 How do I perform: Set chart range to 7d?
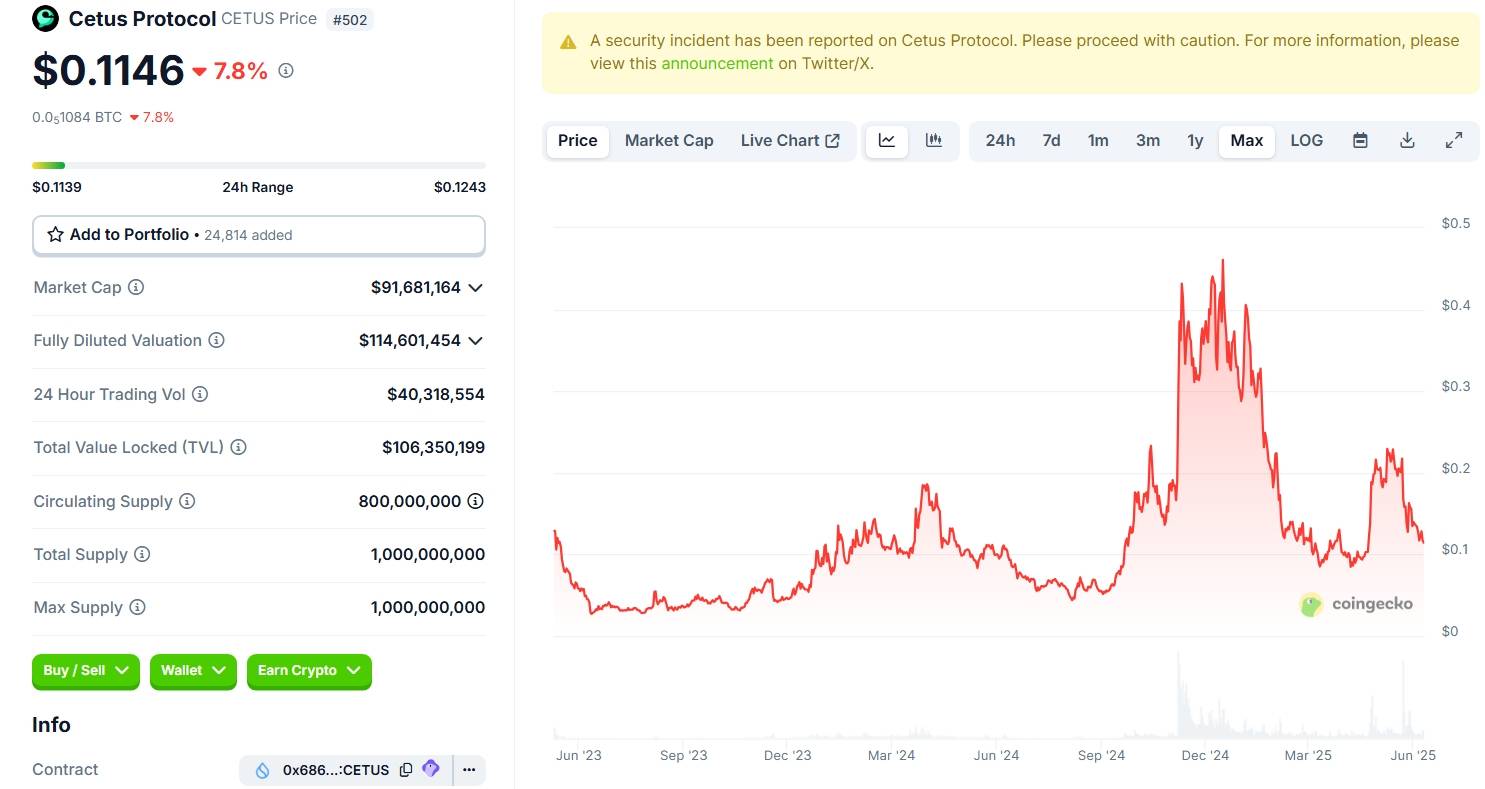[x=1051, y=141]
